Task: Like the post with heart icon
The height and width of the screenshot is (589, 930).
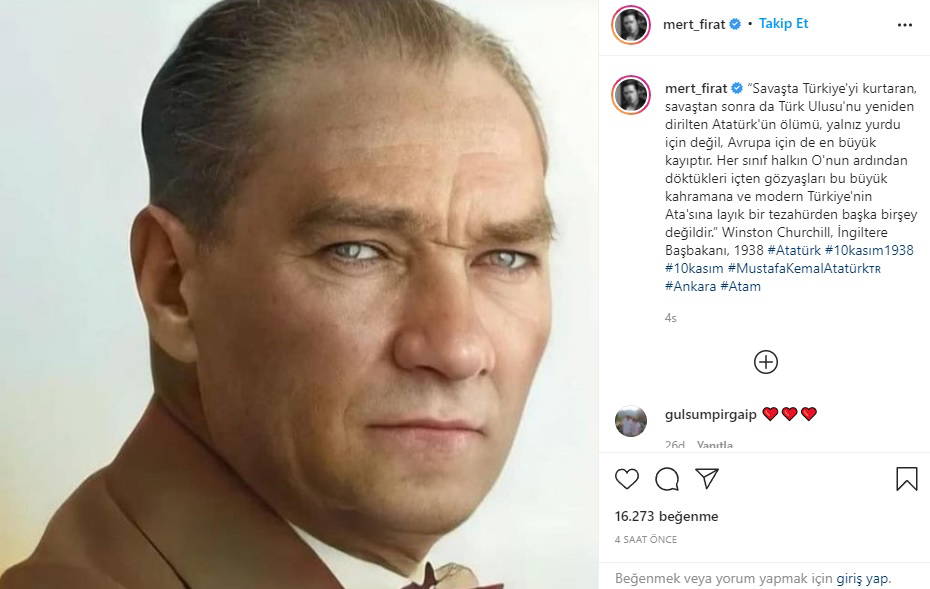Action: pos(627,479)
